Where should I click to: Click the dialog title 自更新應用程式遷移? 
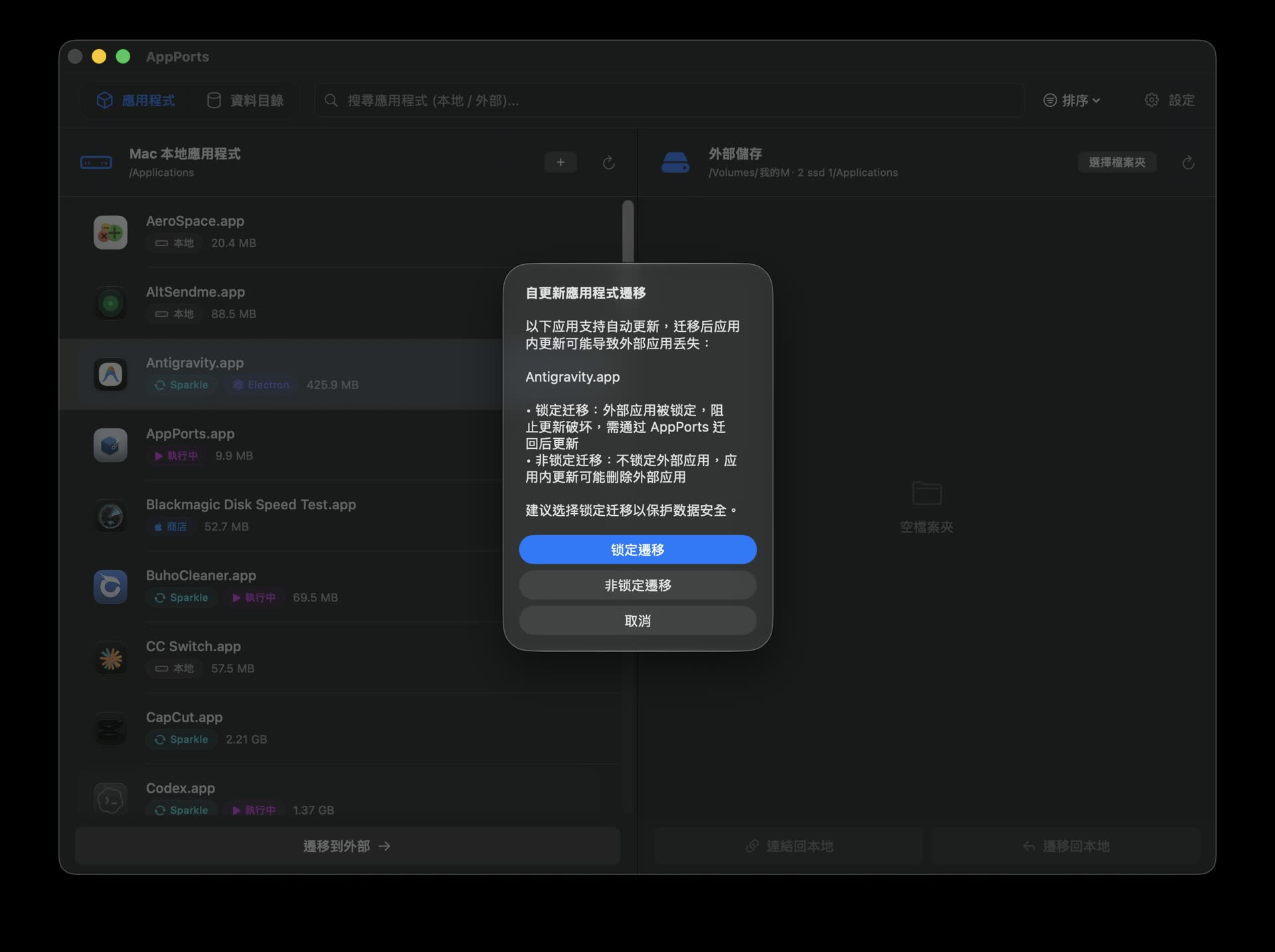point(585,293)
